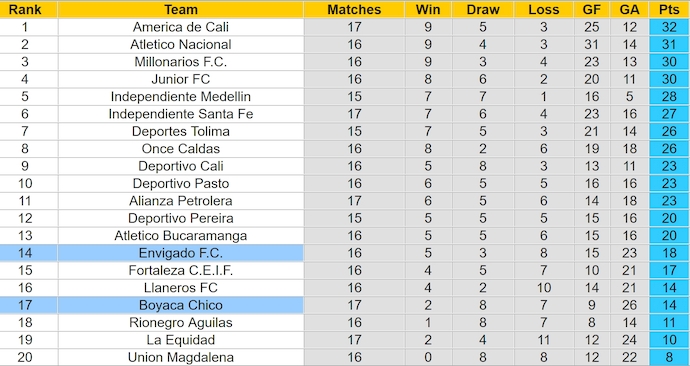Select La Equidad team entry
690x366 pixels.
[x=180, y=340]
